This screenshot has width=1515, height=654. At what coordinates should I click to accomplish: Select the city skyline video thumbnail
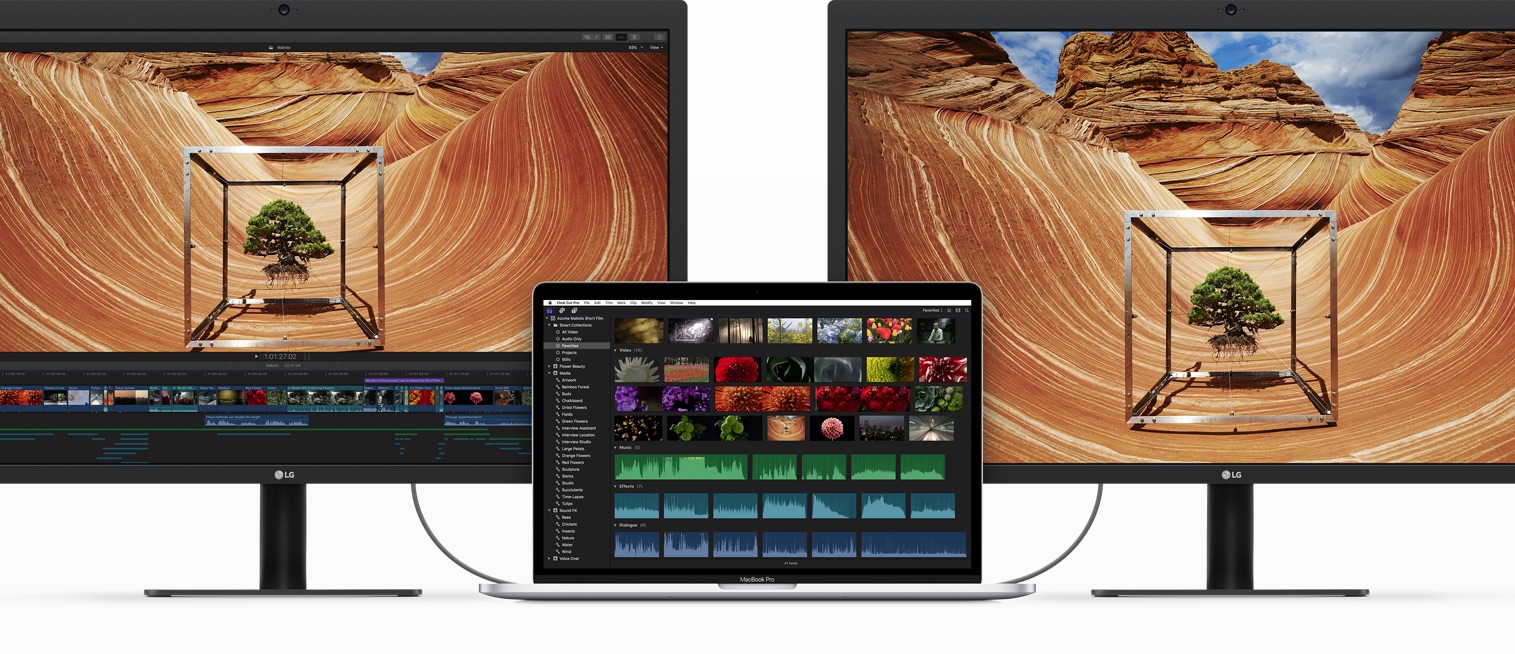(881, 428)
